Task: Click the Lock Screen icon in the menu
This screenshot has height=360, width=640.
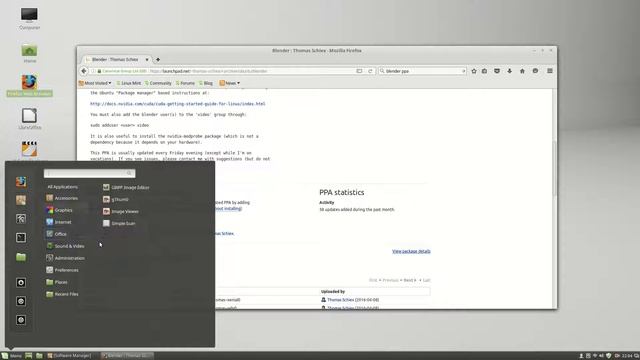Action: coord(21,282)
